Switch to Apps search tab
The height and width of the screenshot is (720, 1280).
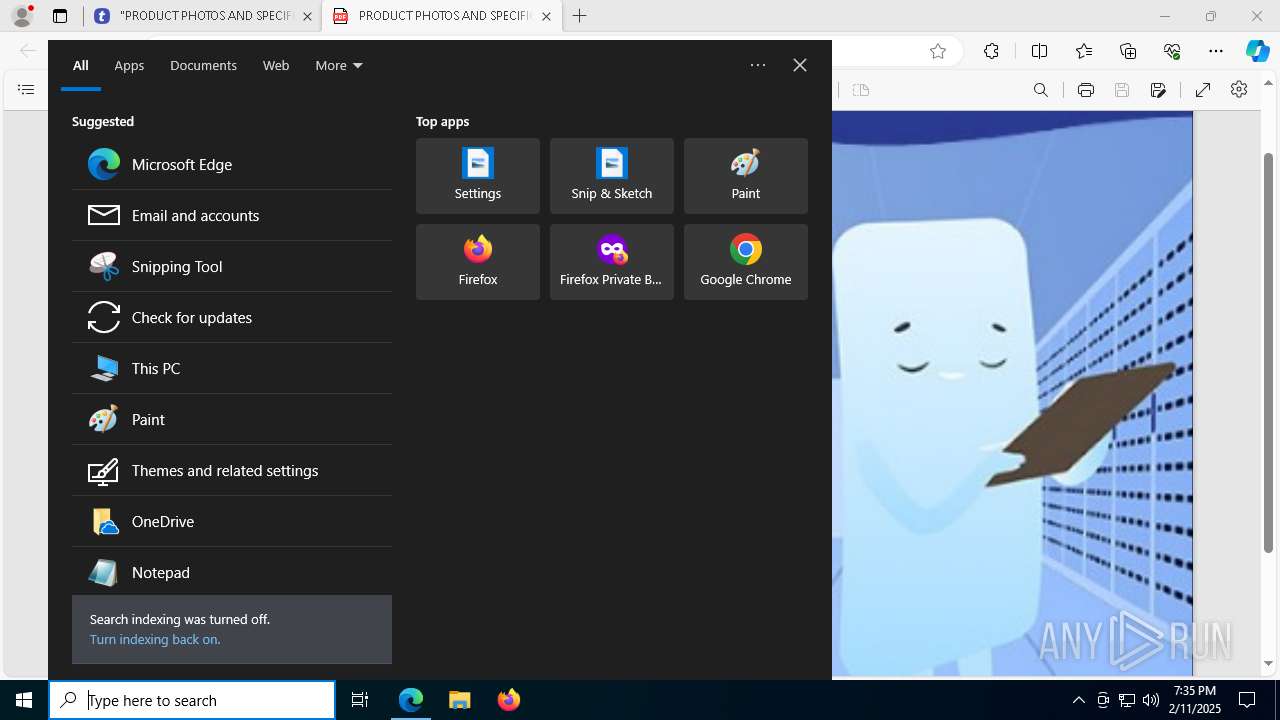coord(129,65)
